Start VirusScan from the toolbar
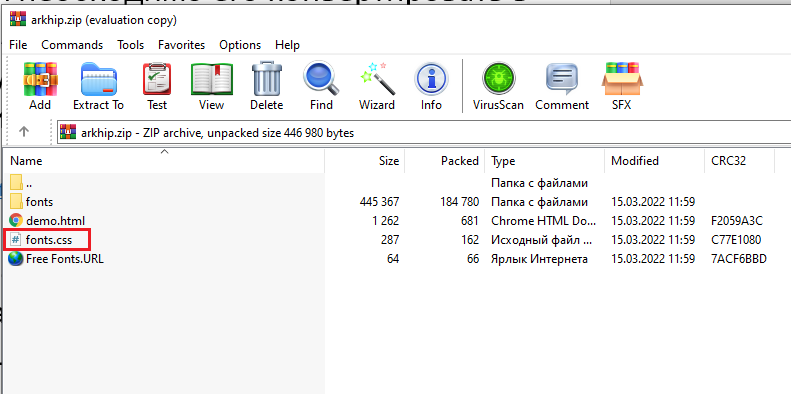 pos(498,86)
